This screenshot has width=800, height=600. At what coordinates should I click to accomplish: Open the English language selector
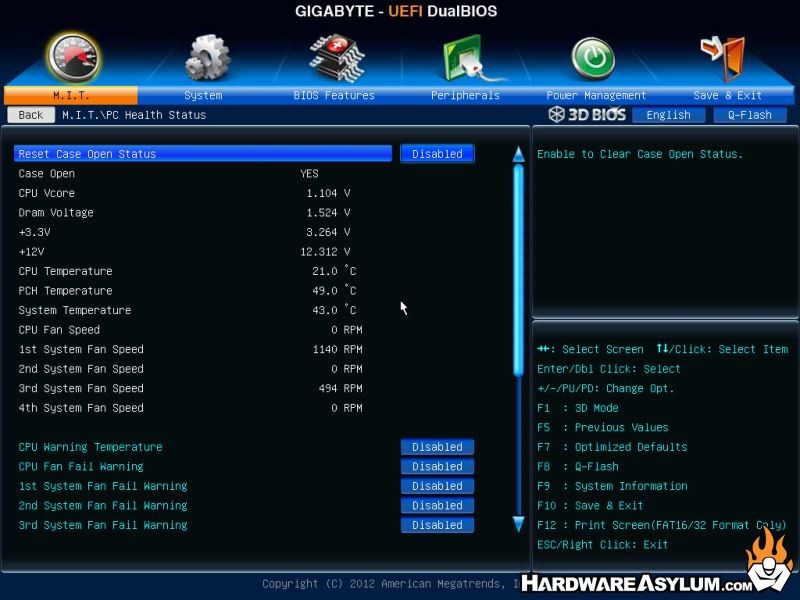click(668, 115)
